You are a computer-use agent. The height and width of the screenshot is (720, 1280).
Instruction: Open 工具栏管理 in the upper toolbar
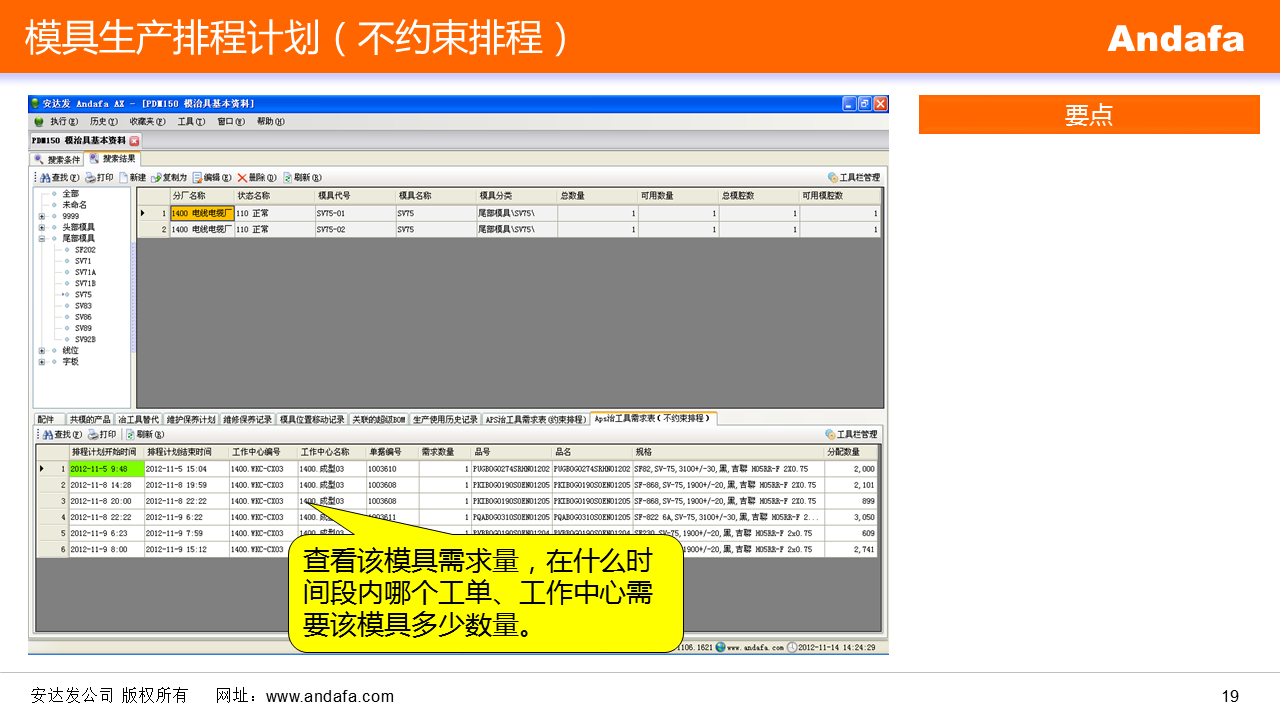(x=832, y=178)
